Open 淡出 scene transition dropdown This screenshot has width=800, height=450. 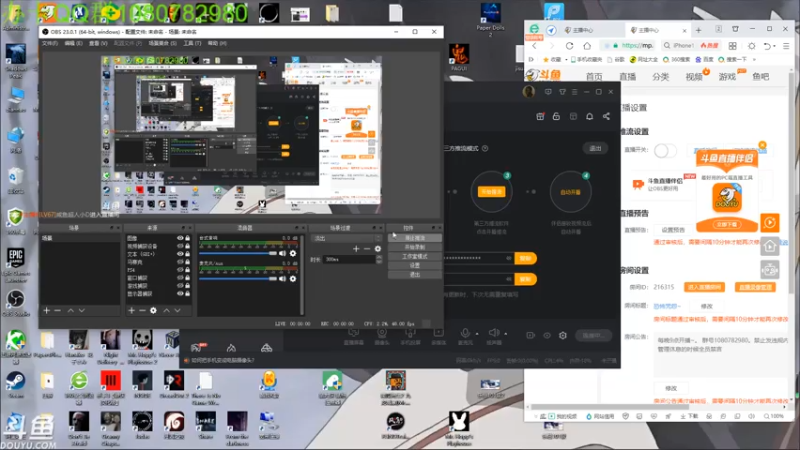pyautogui.click(x=346, y=238)
